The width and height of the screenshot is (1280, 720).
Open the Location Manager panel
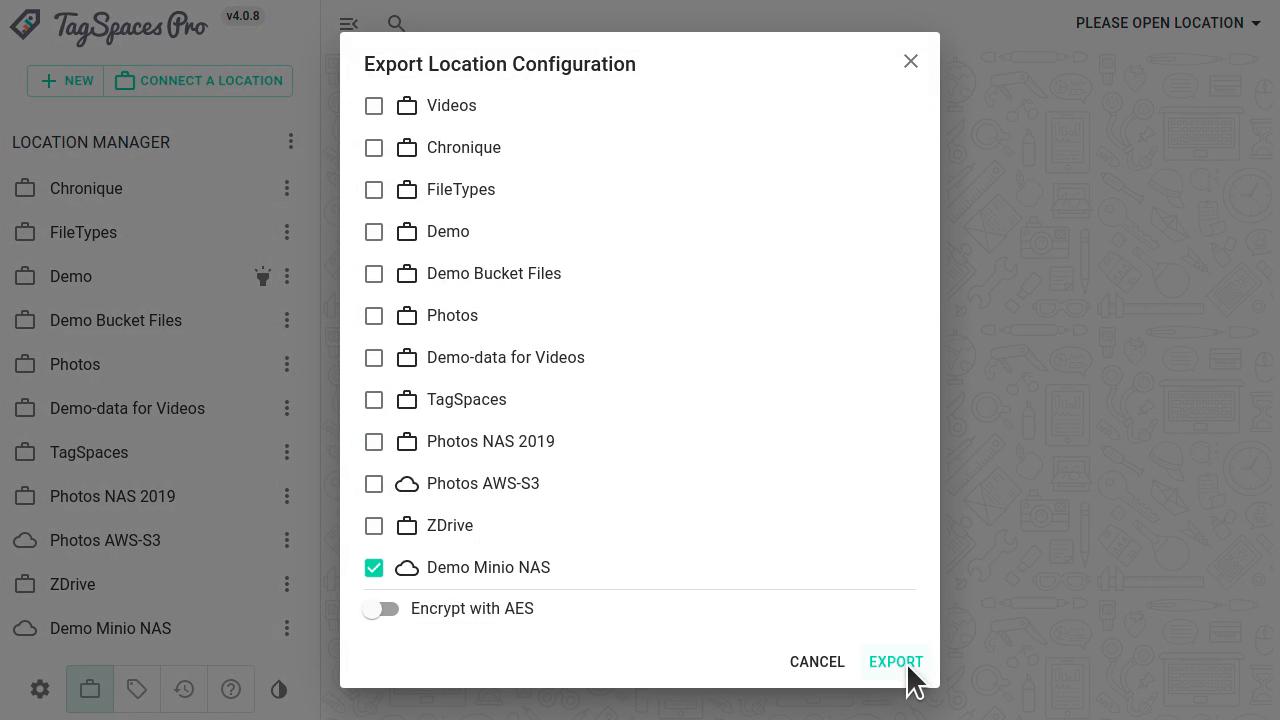(89, 689)
